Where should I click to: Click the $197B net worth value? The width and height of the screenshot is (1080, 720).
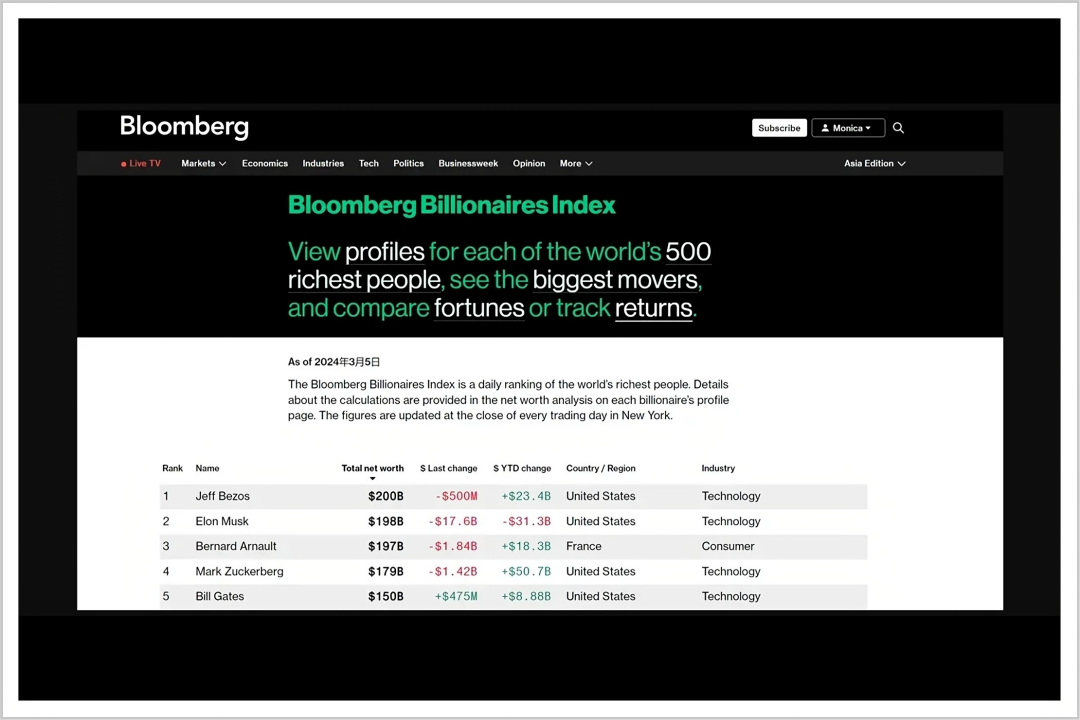pyautogui.click(x=386, y=546)
